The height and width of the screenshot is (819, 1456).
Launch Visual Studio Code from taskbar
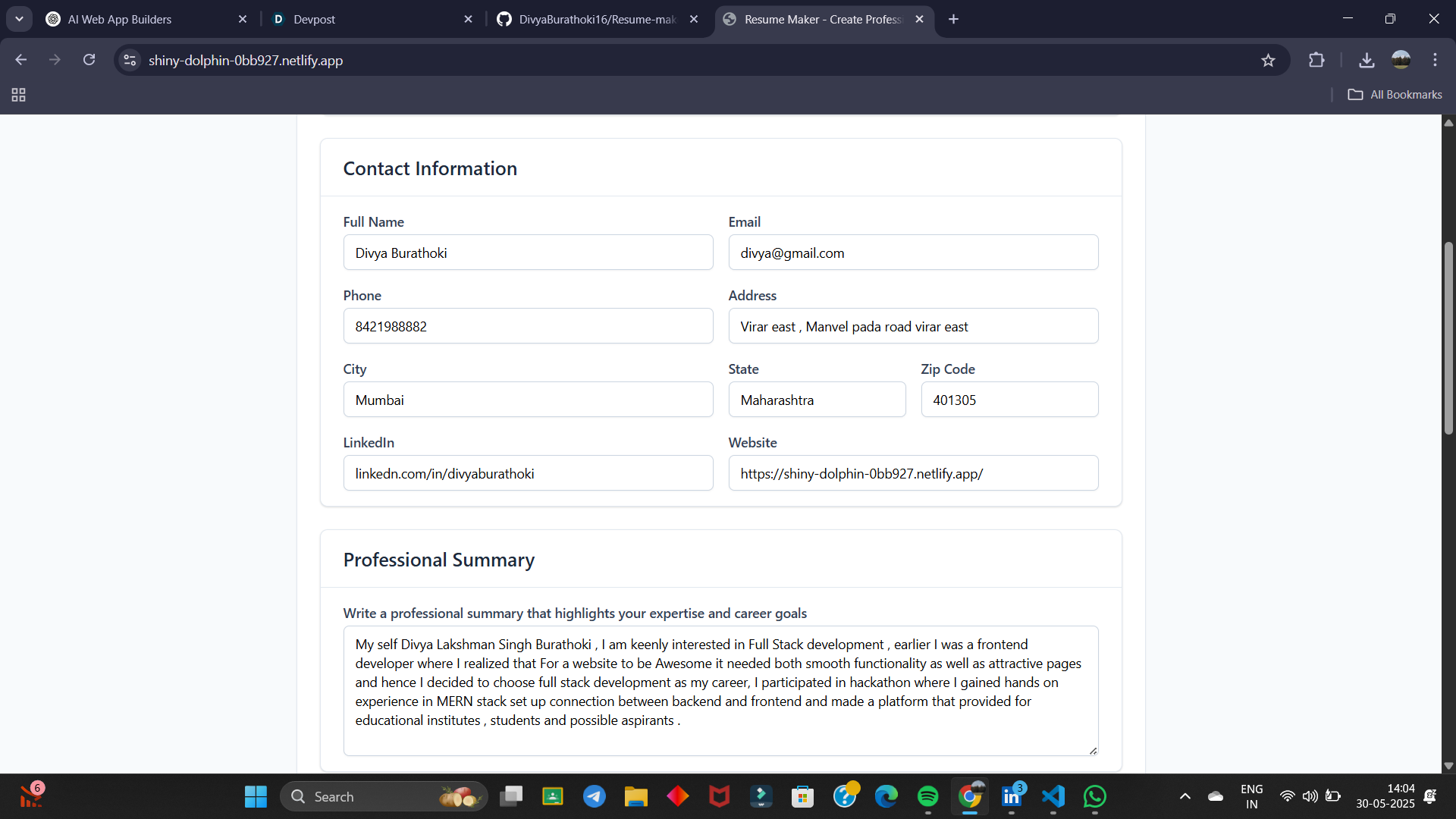click(x=1053, y=796)
